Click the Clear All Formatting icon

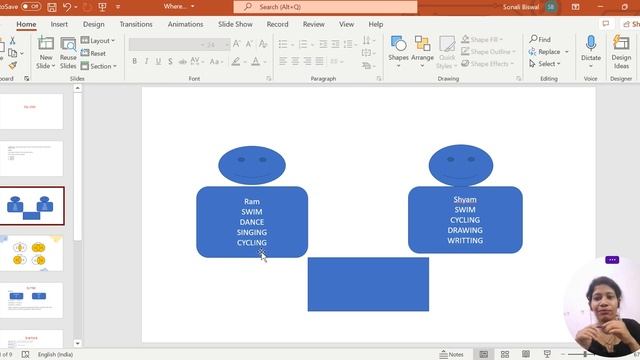263,44
